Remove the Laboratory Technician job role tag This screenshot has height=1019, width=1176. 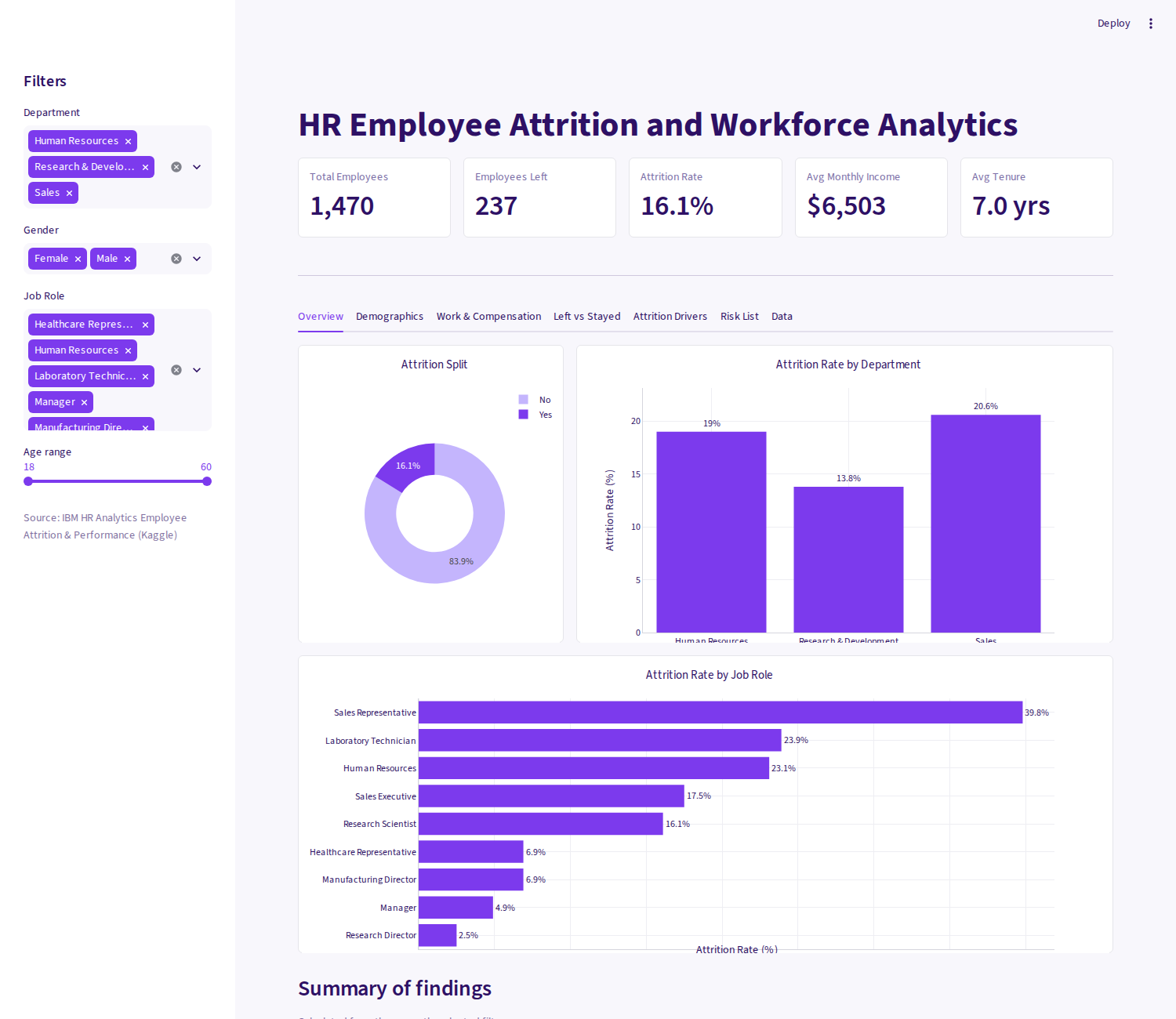[x=145, y=376]
